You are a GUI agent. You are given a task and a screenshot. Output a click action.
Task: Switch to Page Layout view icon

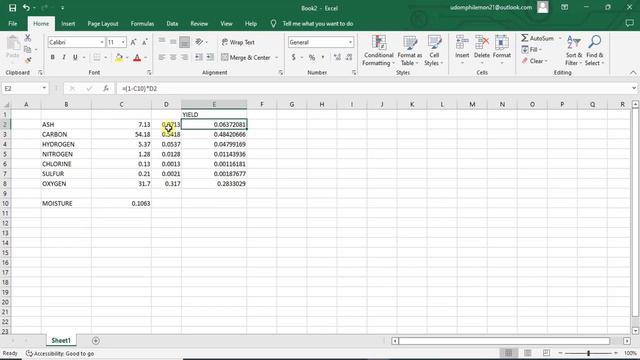(x=528, y=353)
